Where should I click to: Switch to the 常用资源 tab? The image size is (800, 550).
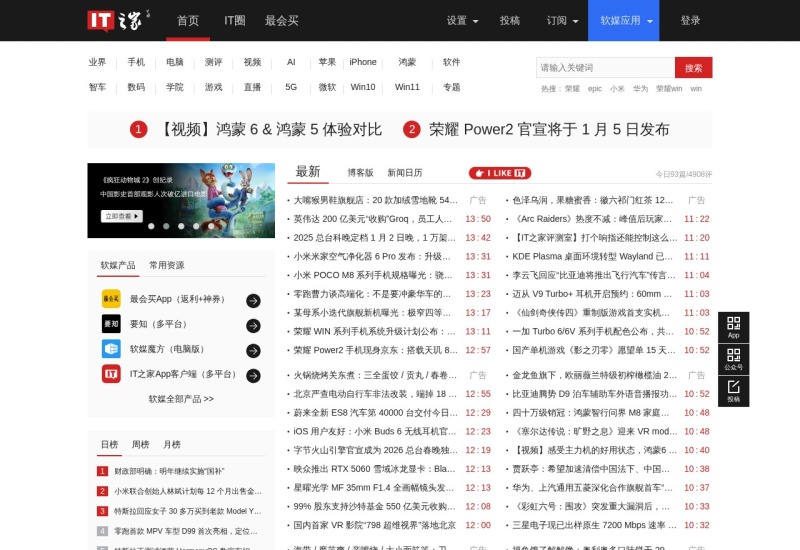pyautogui.click(x=167, y=265)
